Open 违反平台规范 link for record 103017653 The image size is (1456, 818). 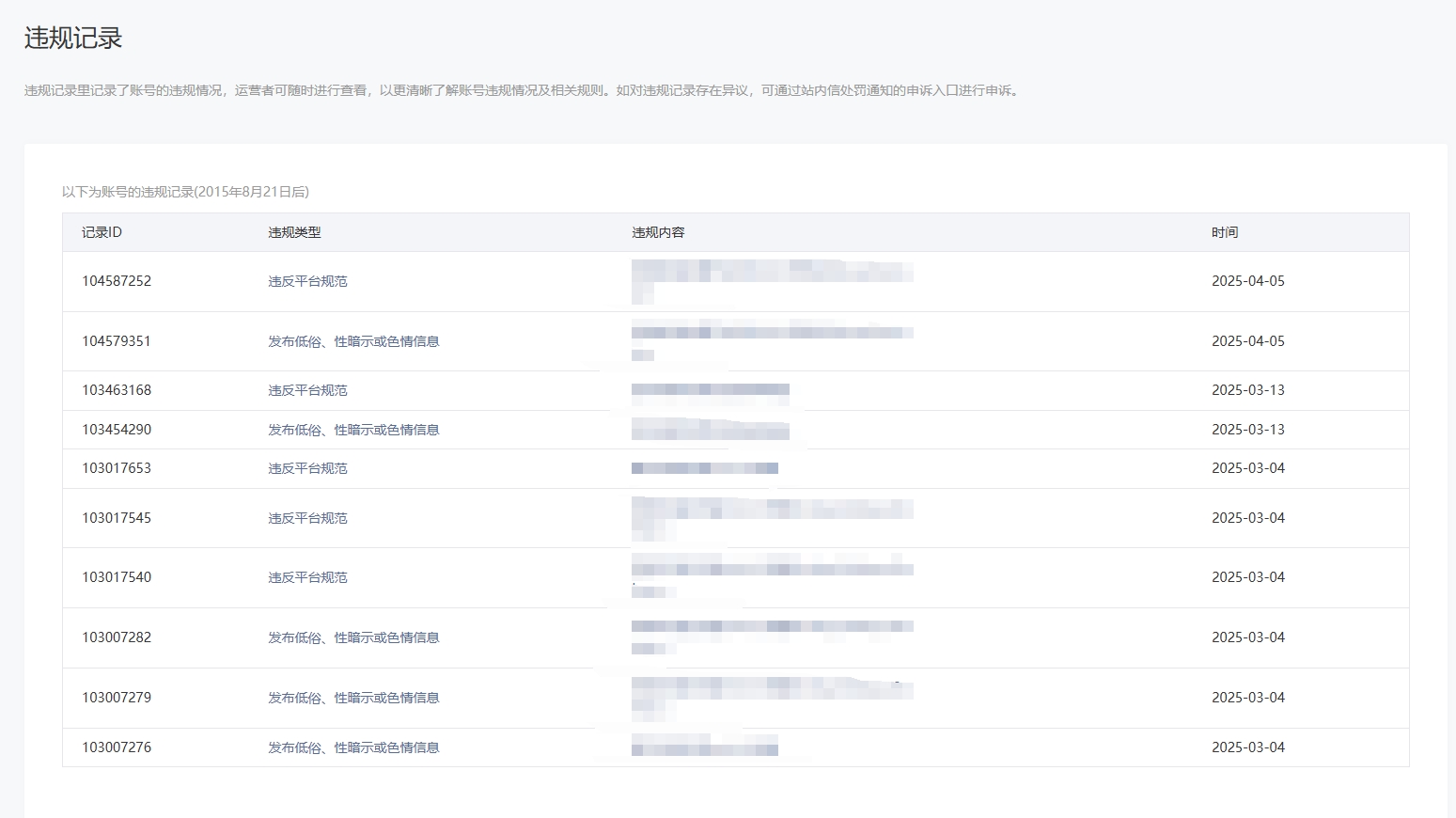pyautogui.click(x=307, y=468)
